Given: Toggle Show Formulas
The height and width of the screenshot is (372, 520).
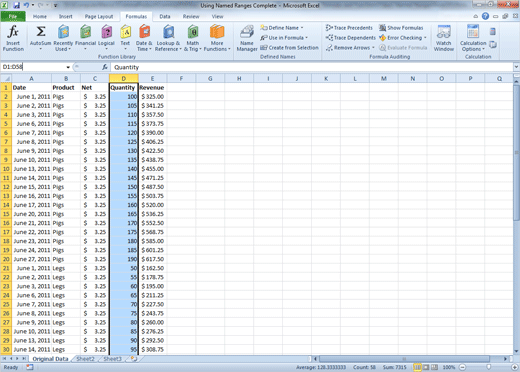Looking at the screenshot, I should click(401, 28).
